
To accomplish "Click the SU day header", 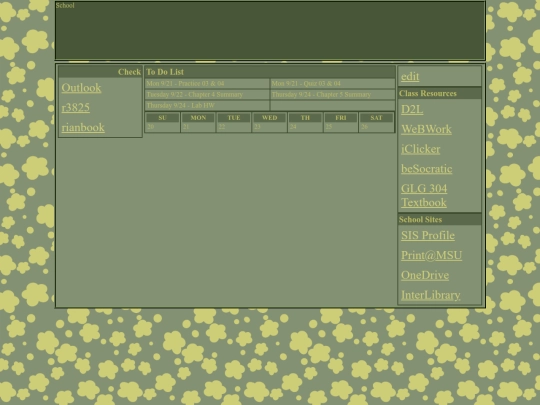I will click(x=163, y=118).
